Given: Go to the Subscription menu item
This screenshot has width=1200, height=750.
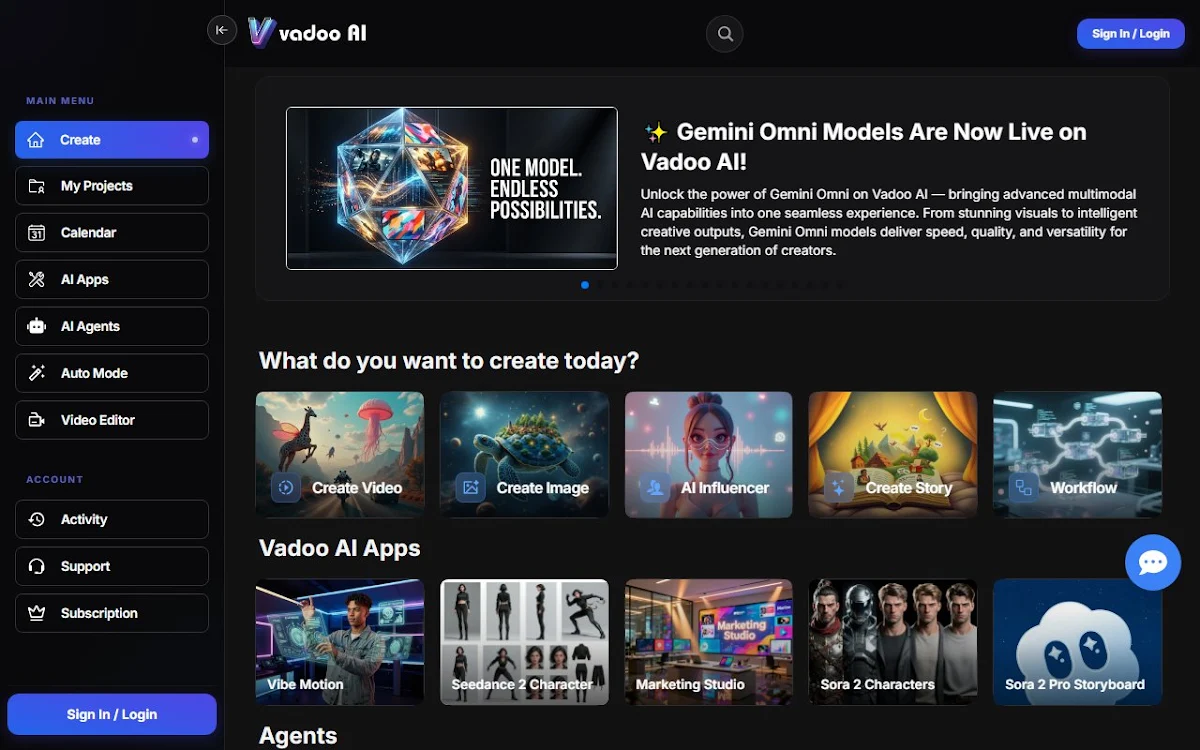Looking at the screenshot, I should tap(112, 614).
